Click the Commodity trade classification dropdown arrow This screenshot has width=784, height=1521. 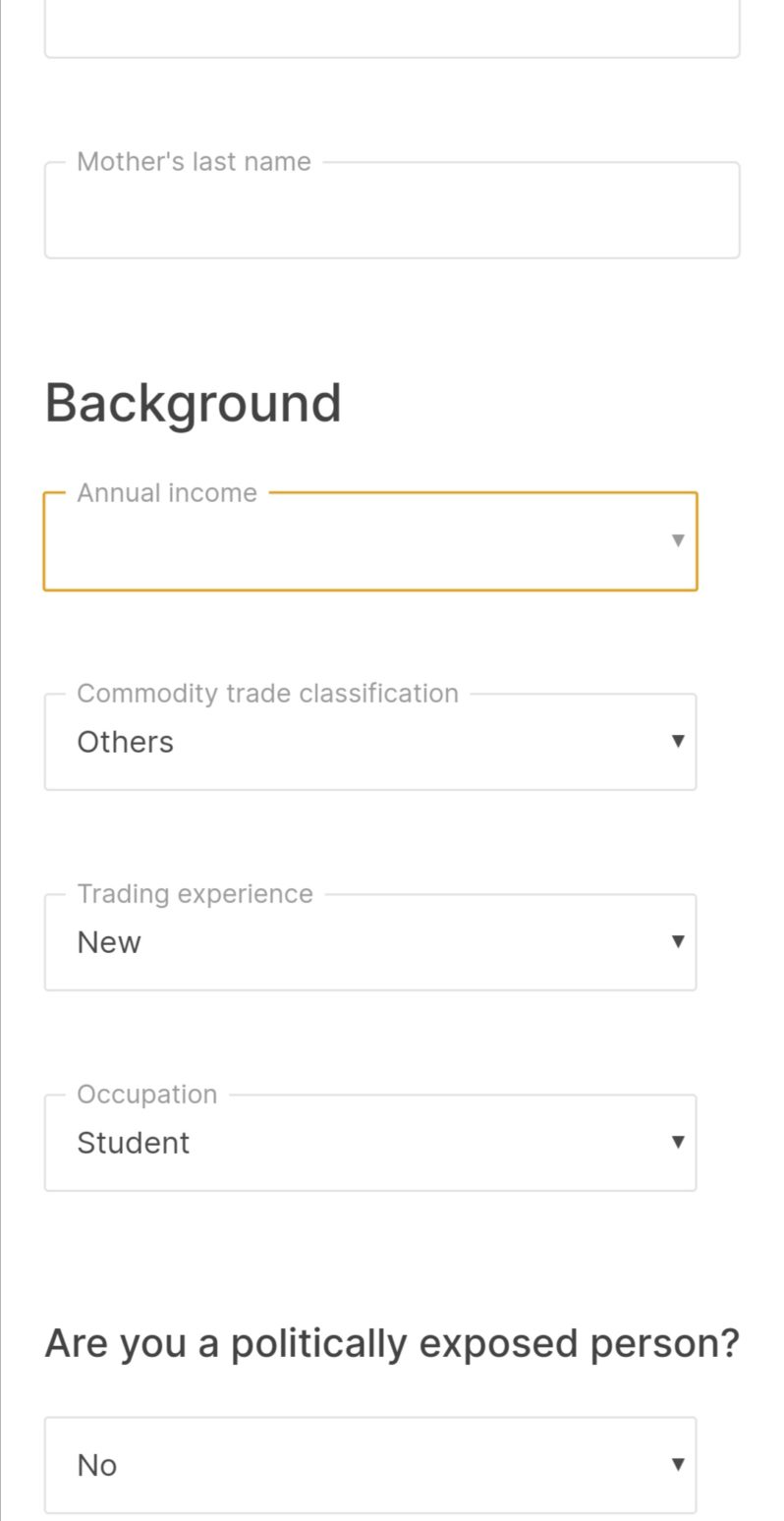(x=677, y=741)
